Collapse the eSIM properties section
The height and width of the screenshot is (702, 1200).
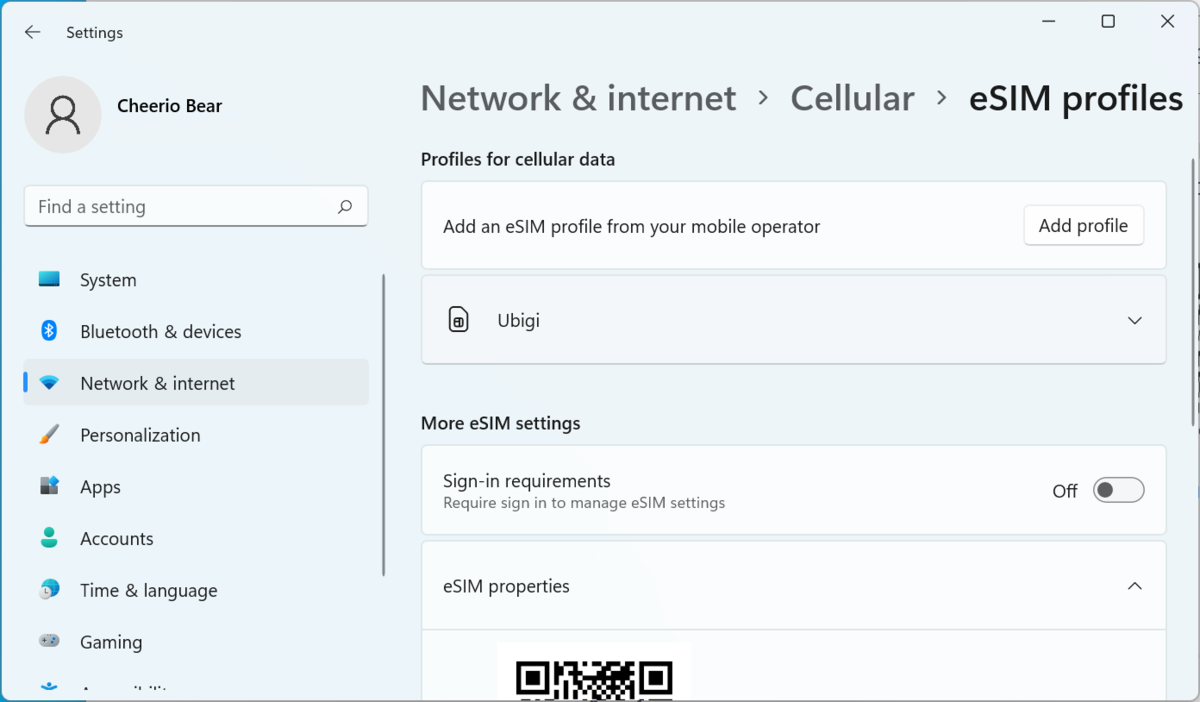point(1134,586)
